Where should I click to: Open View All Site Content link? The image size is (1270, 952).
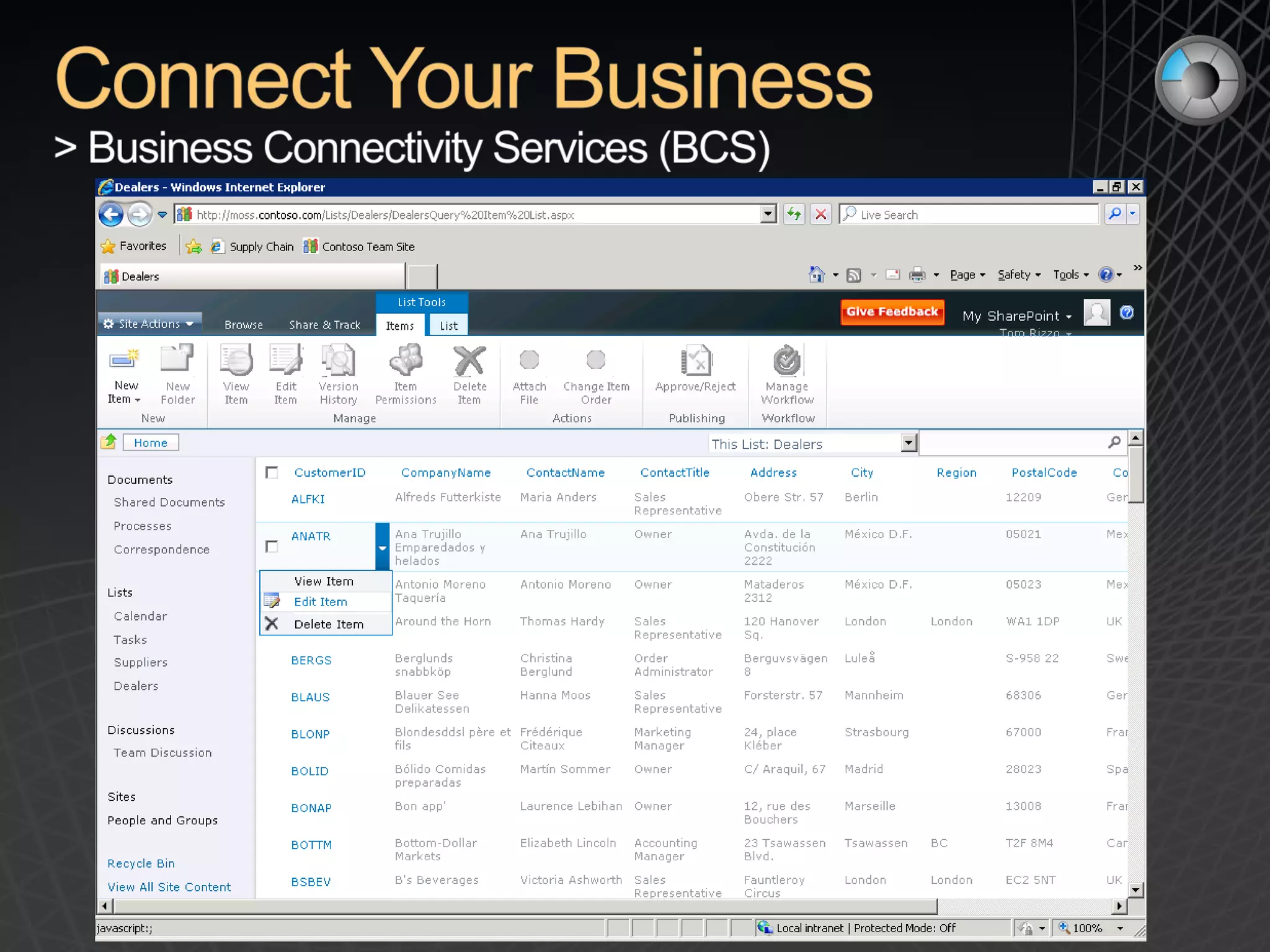point(169,887)
